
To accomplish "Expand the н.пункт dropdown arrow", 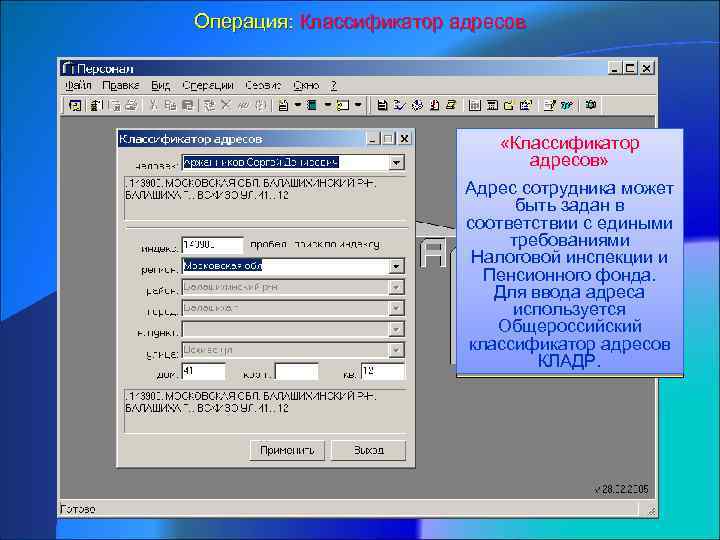I will (x=396, y=329).
